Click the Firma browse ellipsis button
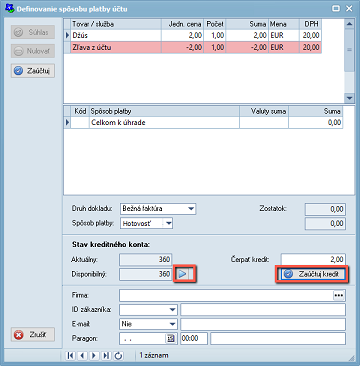Image resolution: width=360 pixels, height=366 pixels. pyautogui.click(x=339, y=296)
